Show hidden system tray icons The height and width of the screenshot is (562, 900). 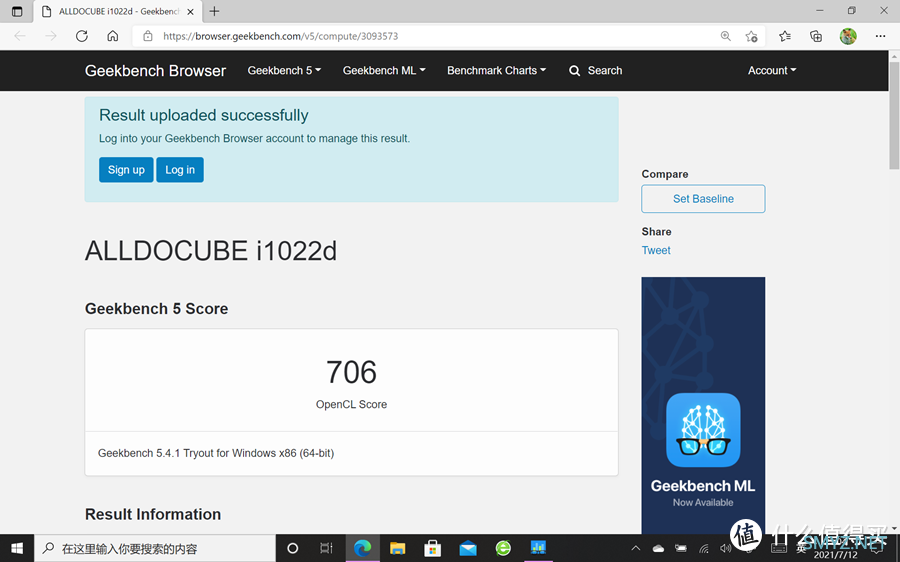point(635,548)
